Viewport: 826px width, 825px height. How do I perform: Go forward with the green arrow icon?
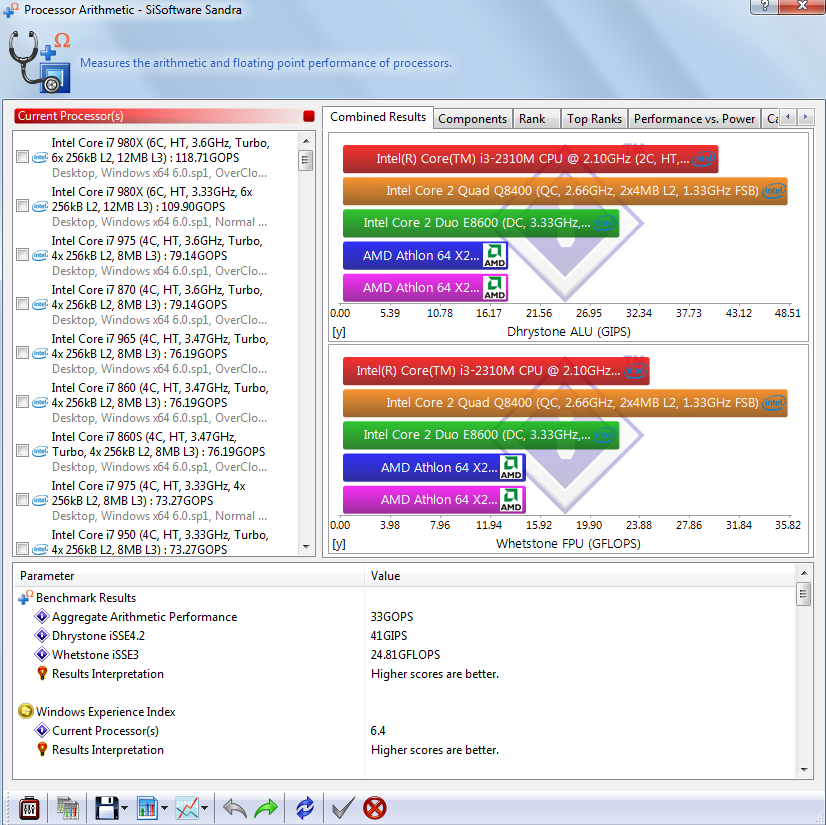(266, 808)
